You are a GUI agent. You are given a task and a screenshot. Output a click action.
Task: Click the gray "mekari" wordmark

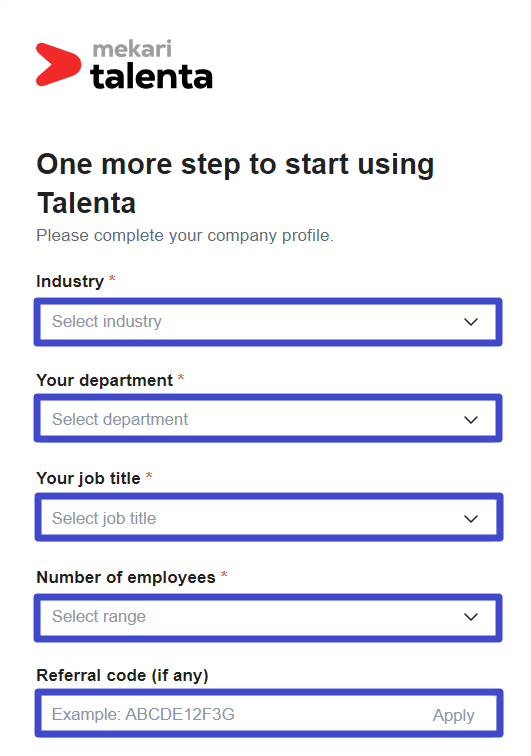pyautogui.click(x=132, y=49)
